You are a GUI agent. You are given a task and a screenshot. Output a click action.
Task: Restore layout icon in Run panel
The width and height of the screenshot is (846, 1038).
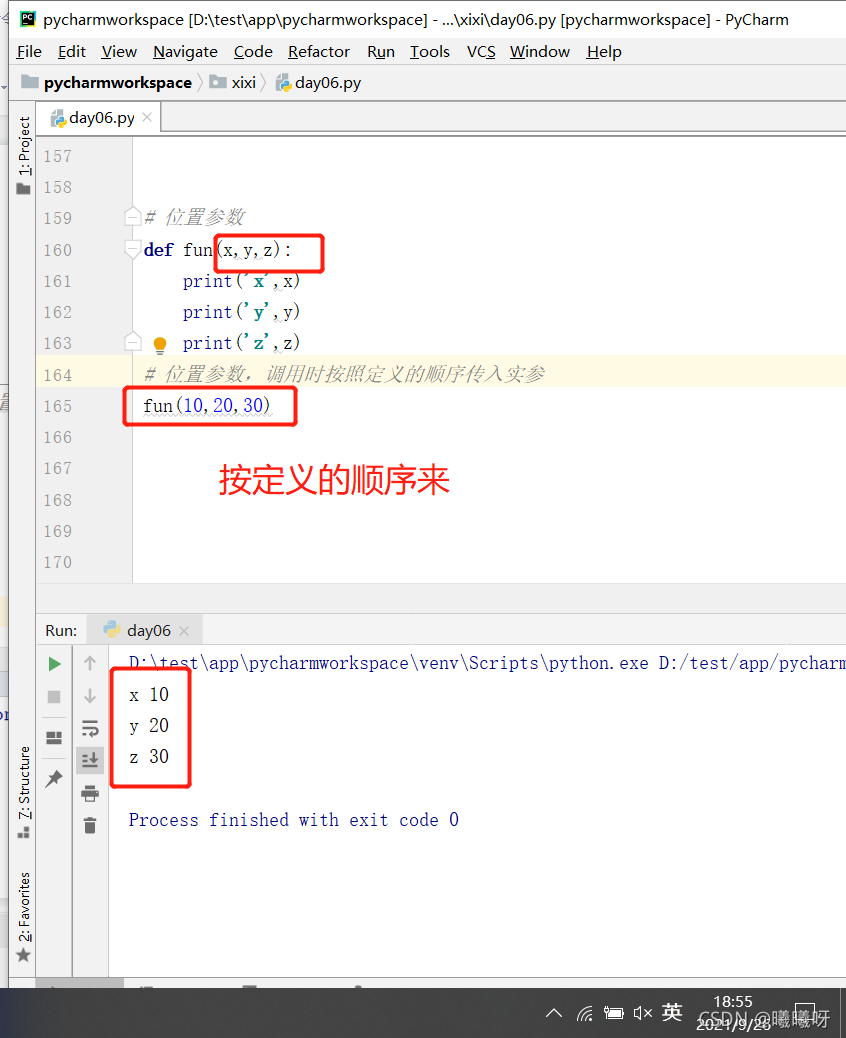coord(54,737)
